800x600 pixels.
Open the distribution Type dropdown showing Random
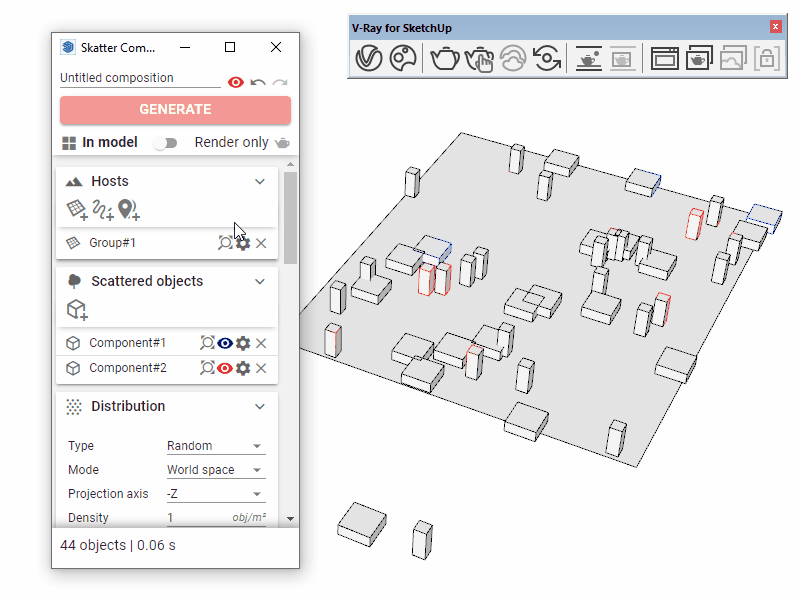(214, 446)
